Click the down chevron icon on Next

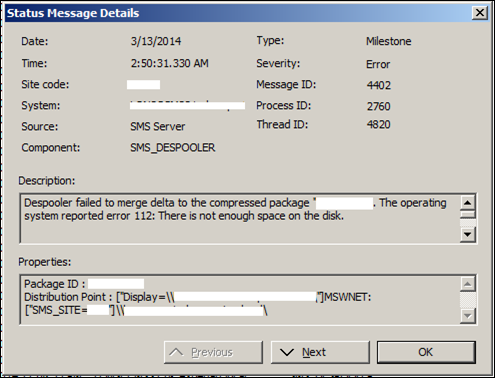coord(287,352)
